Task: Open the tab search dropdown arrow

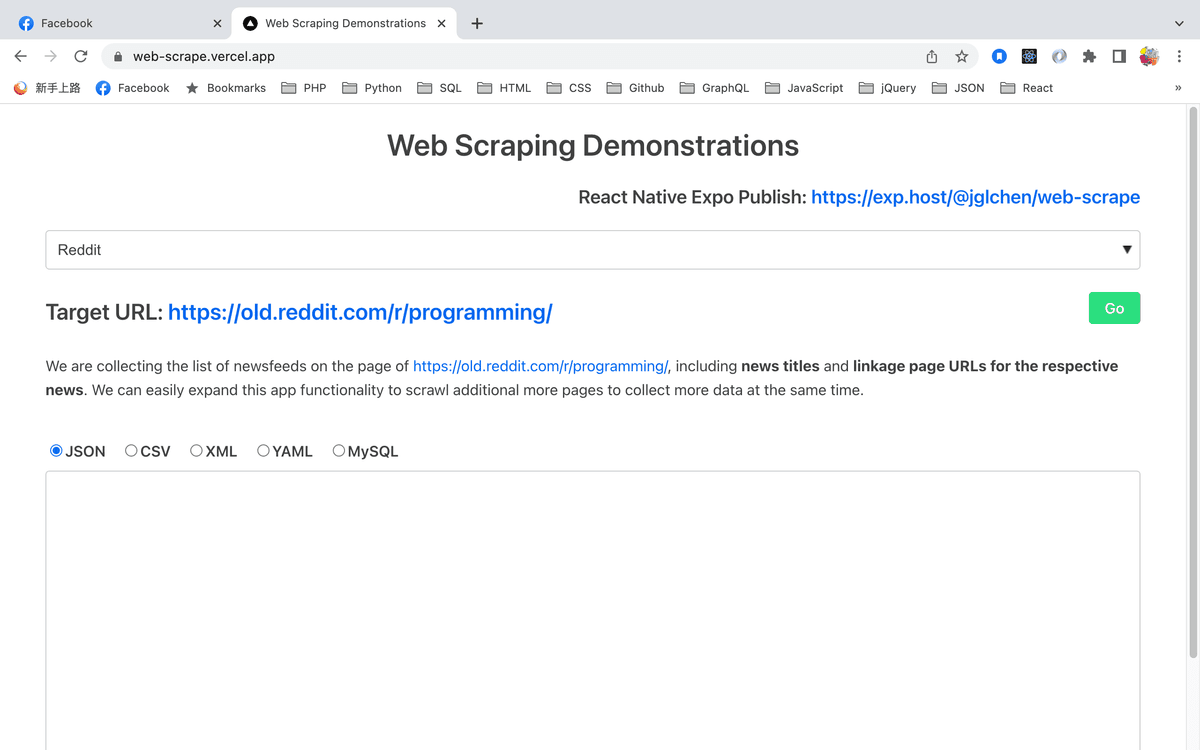Action: tap(1180, 23)
